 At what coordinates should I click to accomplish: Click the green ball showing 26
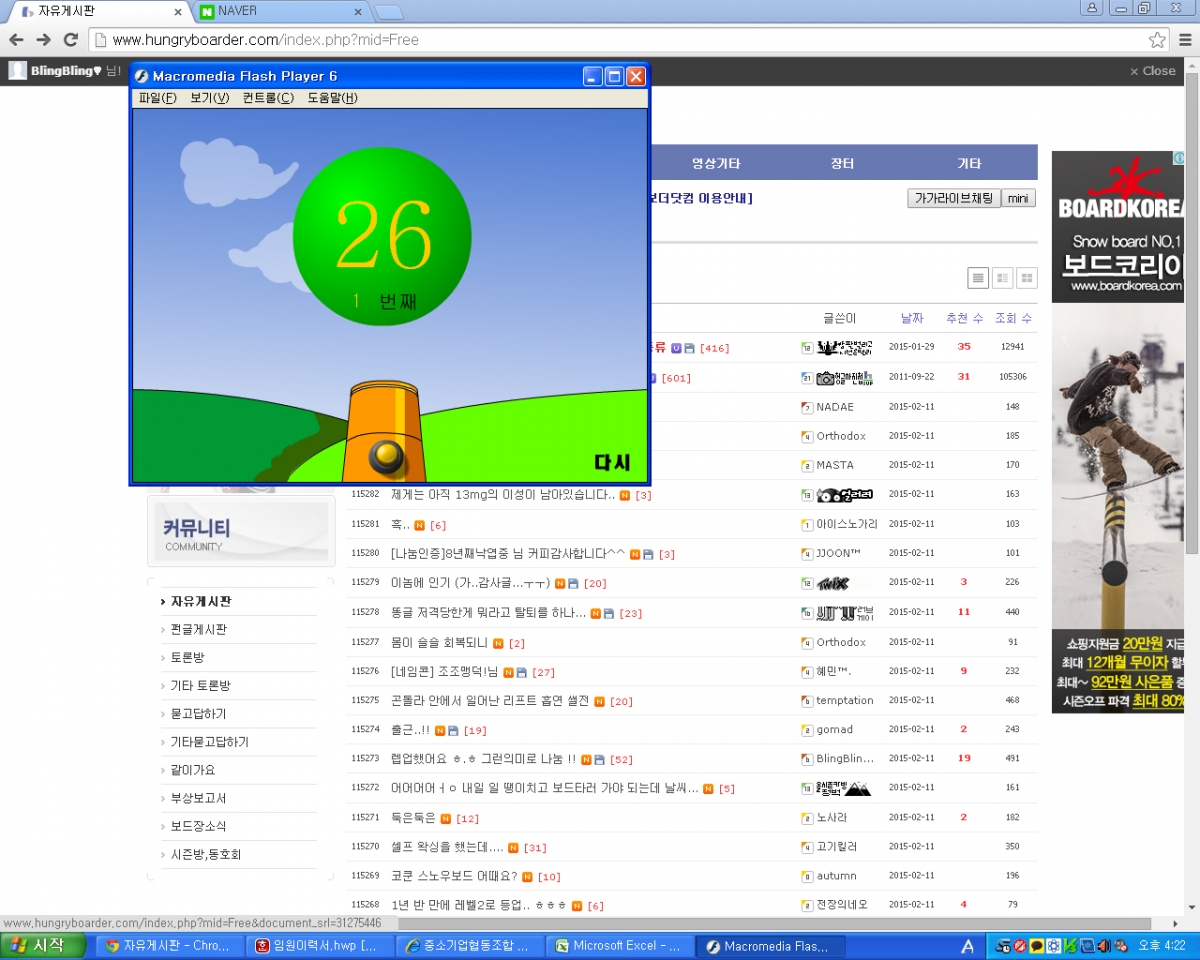pyautogui.click(x=382, y=236)
